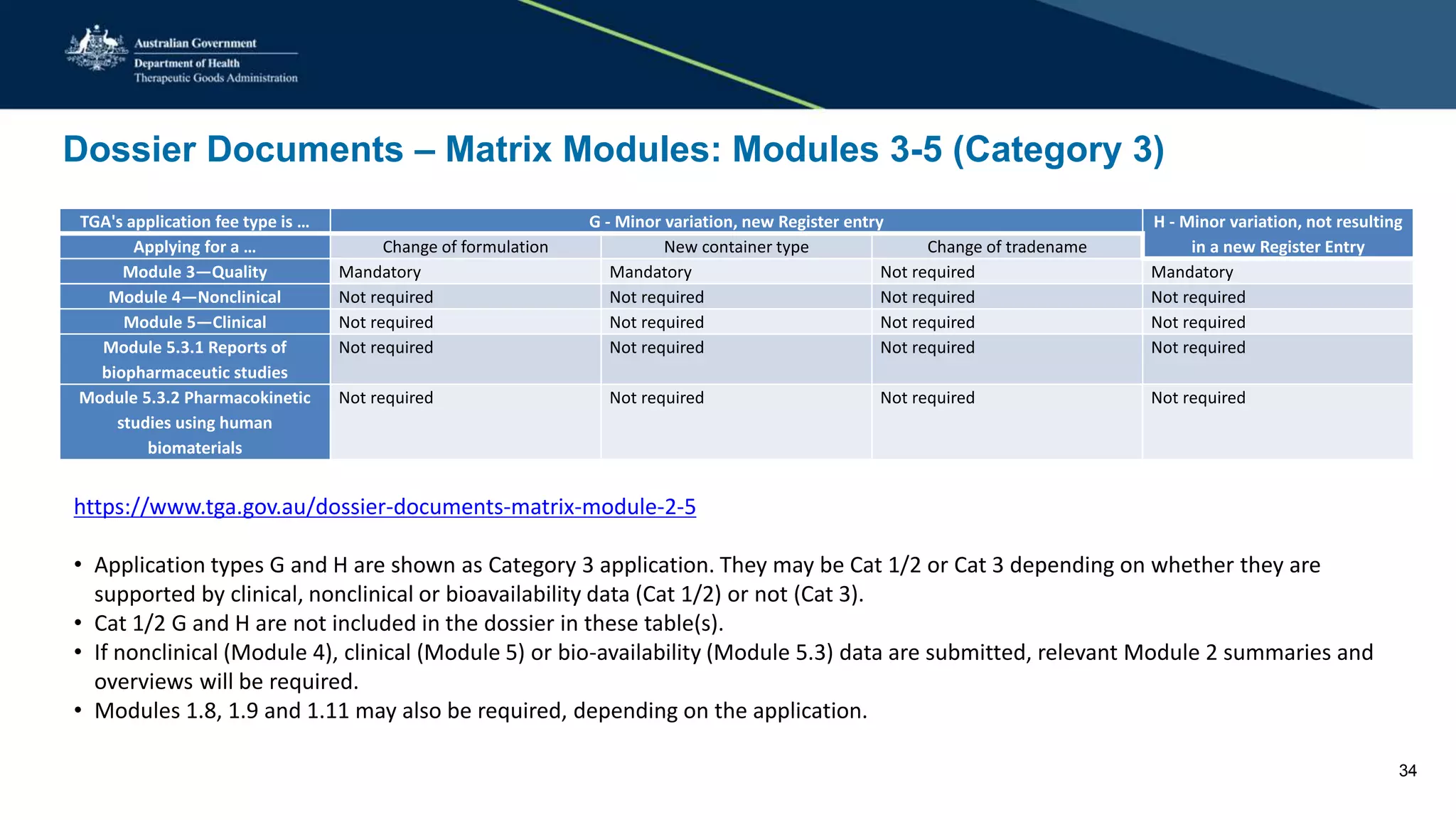
Task: Click the 'Module 3—Quality' row header
Action: pyautogui.click(x=195, y=272)
